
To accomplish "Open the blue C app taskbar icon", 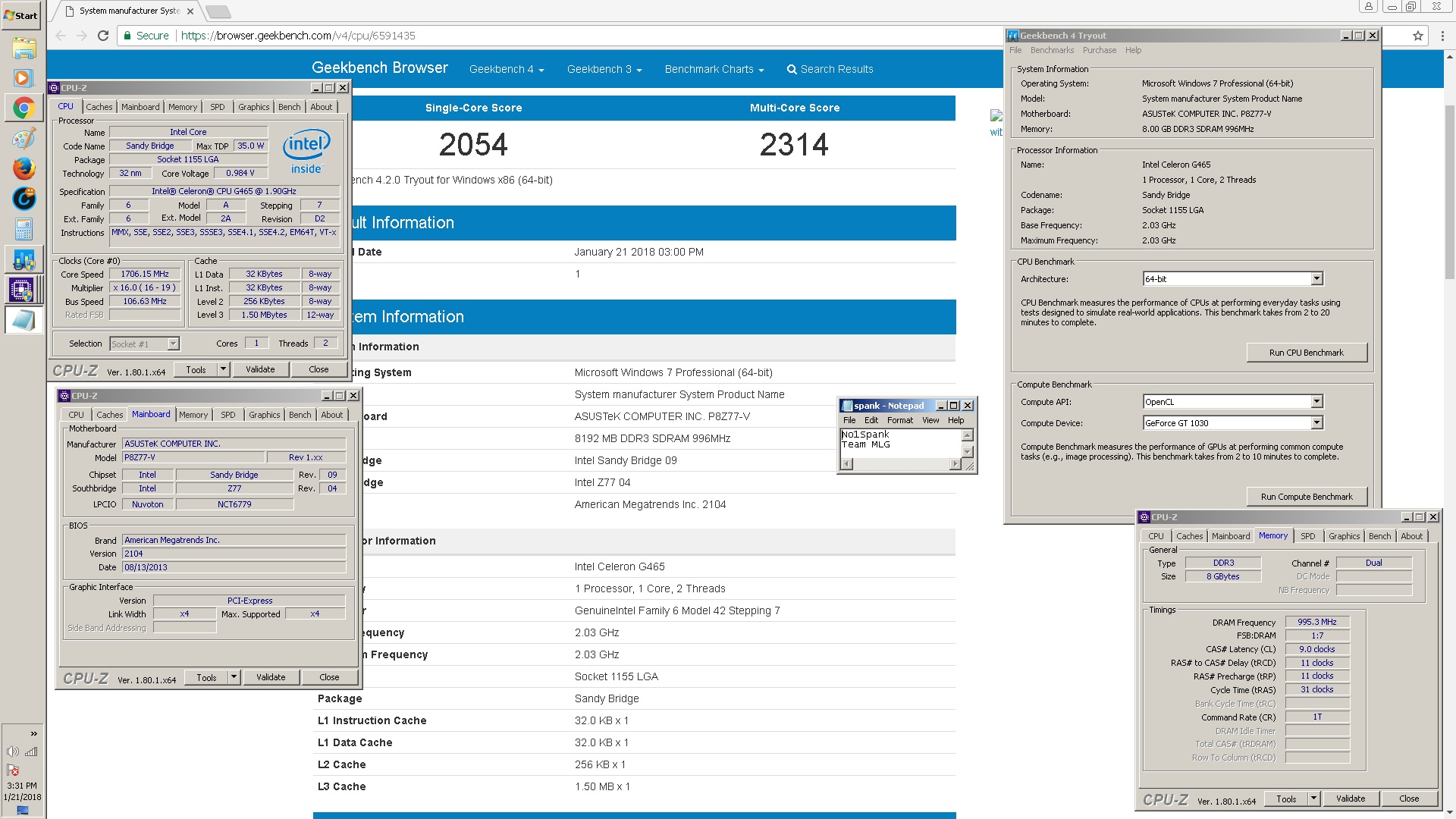I will (24, 199).
